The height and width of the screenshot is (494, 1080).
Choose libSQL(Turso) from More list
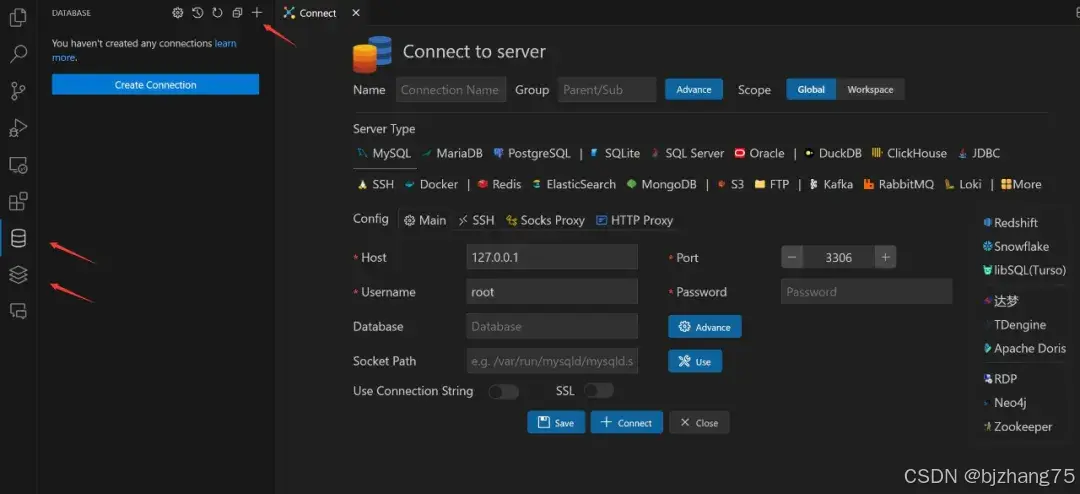(1024, 270)
